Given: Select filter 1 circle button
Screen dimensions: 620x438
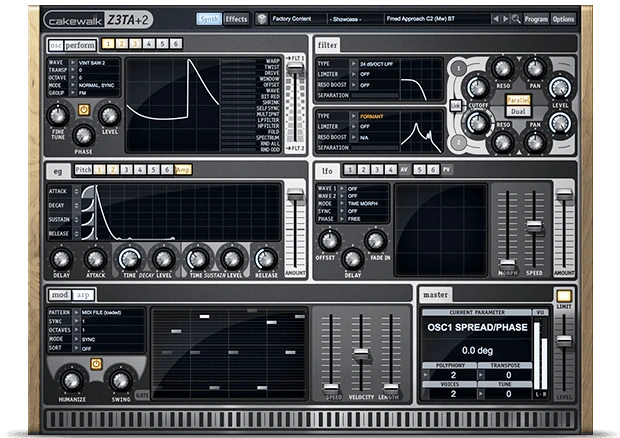Looking at the screenshot, I should 459,68.
